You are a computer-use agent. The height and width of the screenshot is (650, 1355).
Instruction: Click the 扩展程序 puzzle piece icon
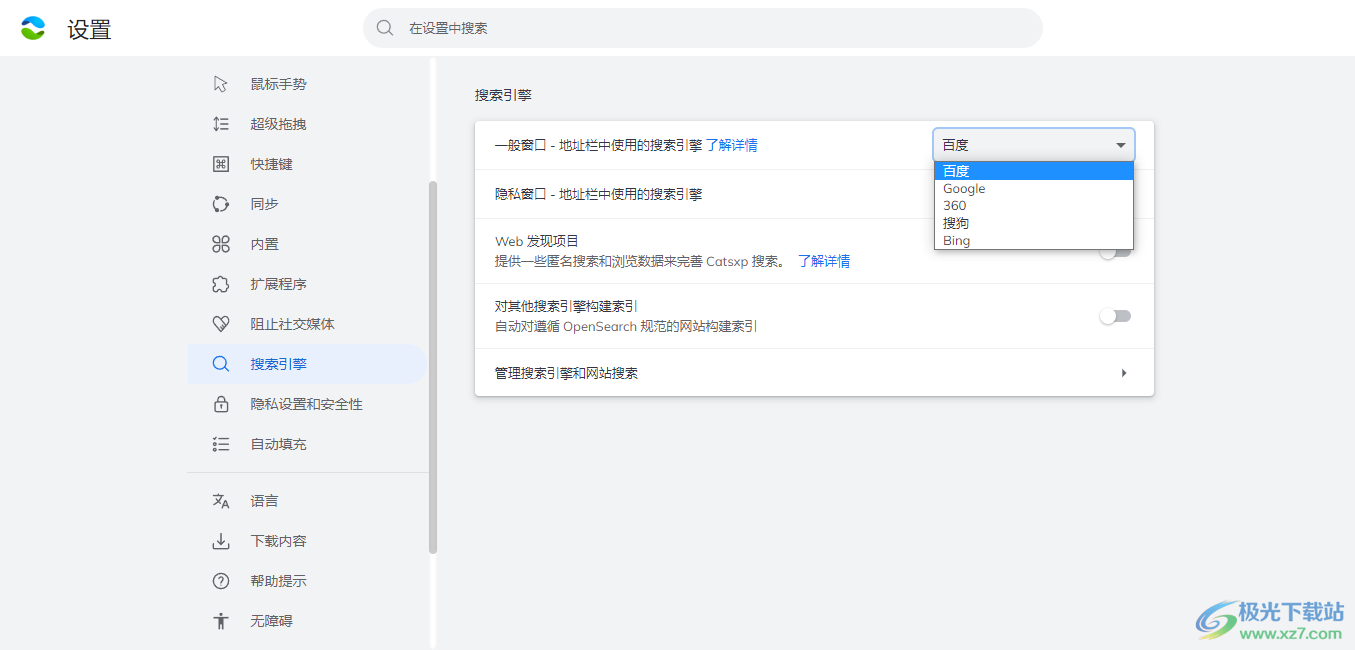[x=221, y=284]
